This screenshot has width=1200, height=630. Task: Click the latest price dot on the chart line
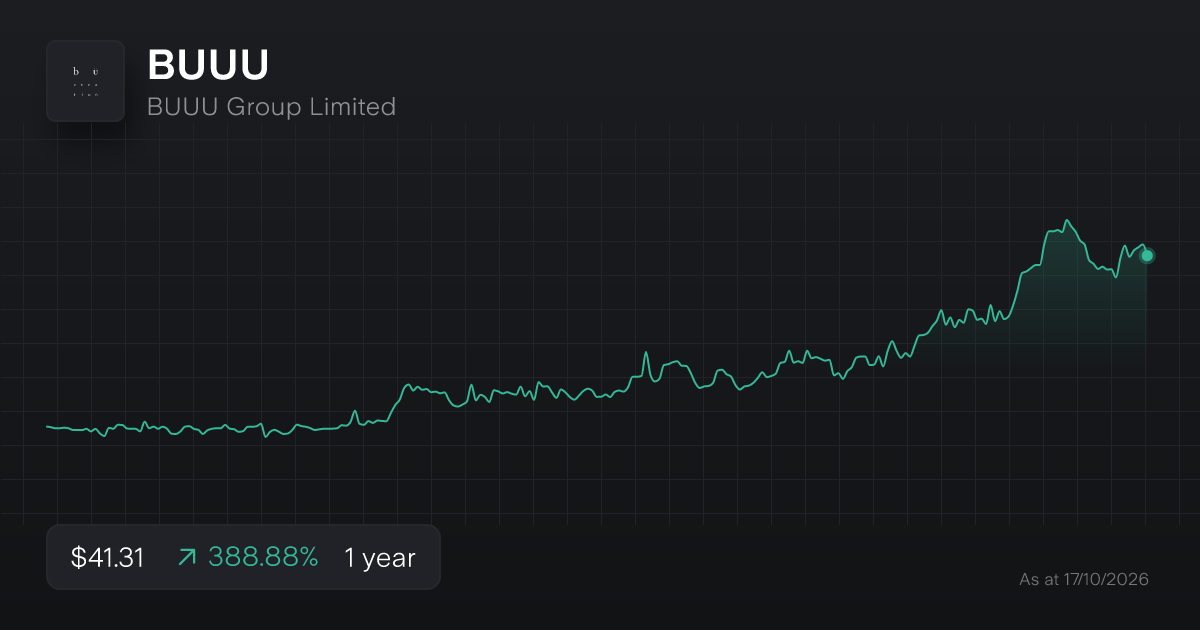pos(1147,256)
